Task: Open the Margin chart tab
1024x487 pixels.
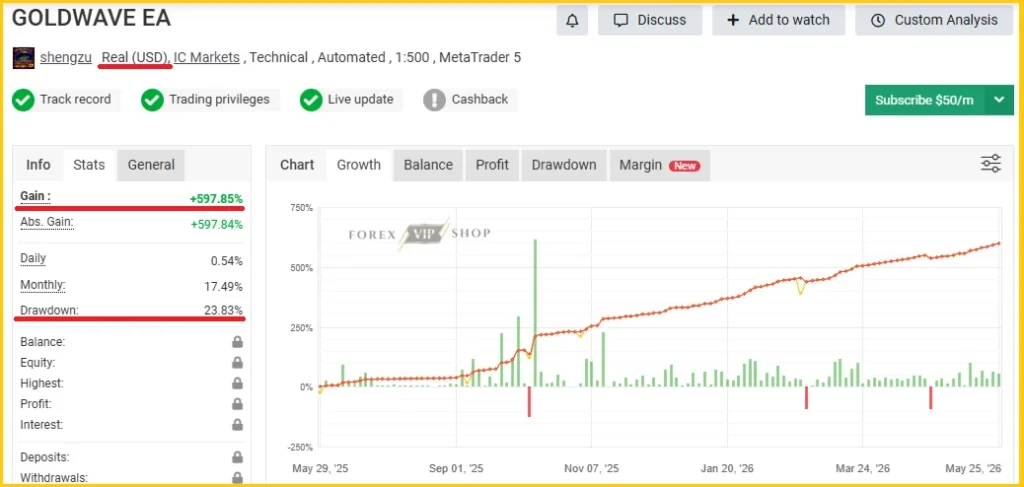Action: tap(660, 165)
